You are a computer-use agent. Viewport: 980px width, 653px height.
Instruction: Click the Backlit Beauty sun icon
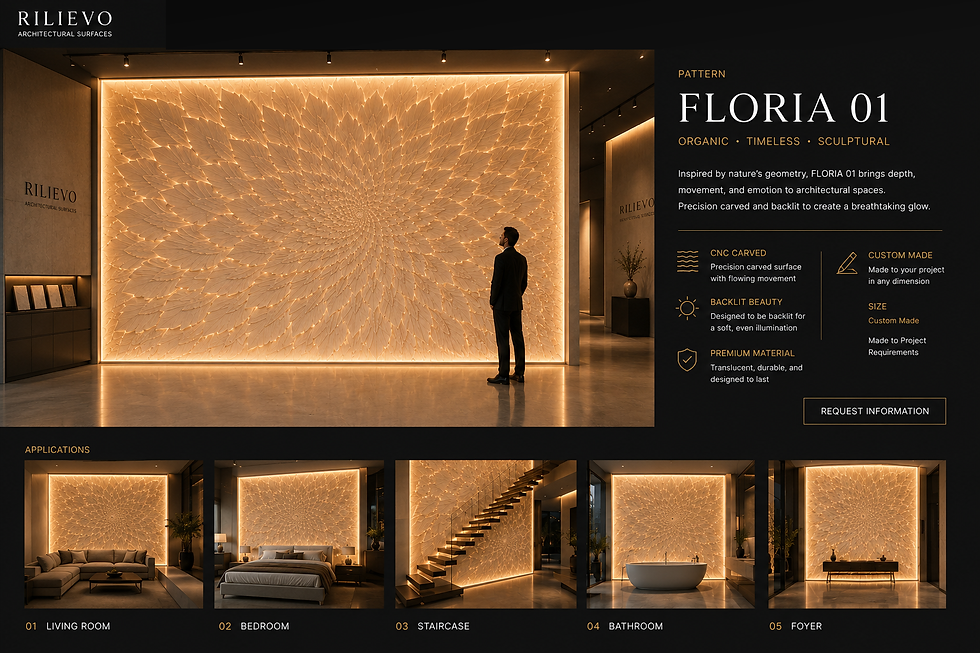click(x=687, y=308)
